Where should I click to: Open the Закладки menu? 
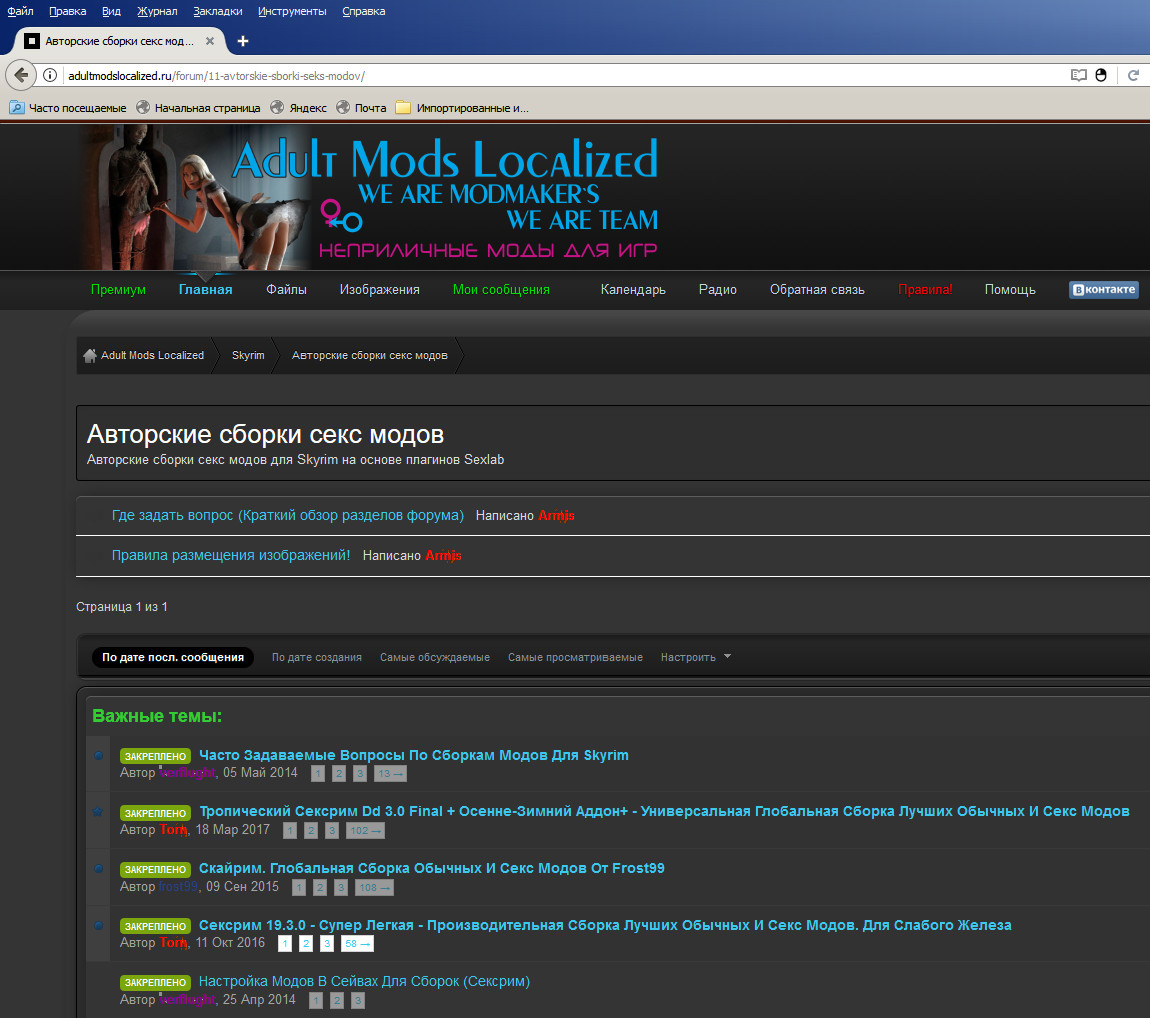(x=218, y=11)
